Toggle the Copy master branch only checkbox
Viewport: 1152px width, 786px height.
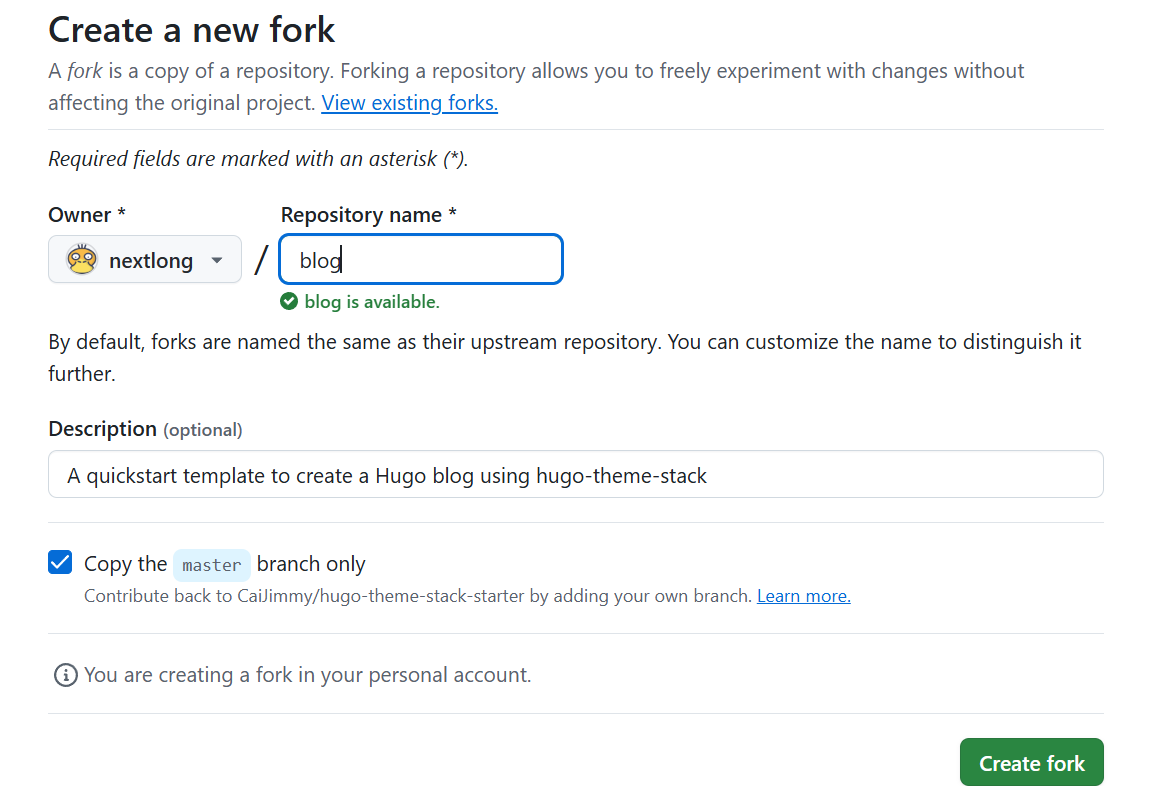pyautogui.click(x=61, y=562)
